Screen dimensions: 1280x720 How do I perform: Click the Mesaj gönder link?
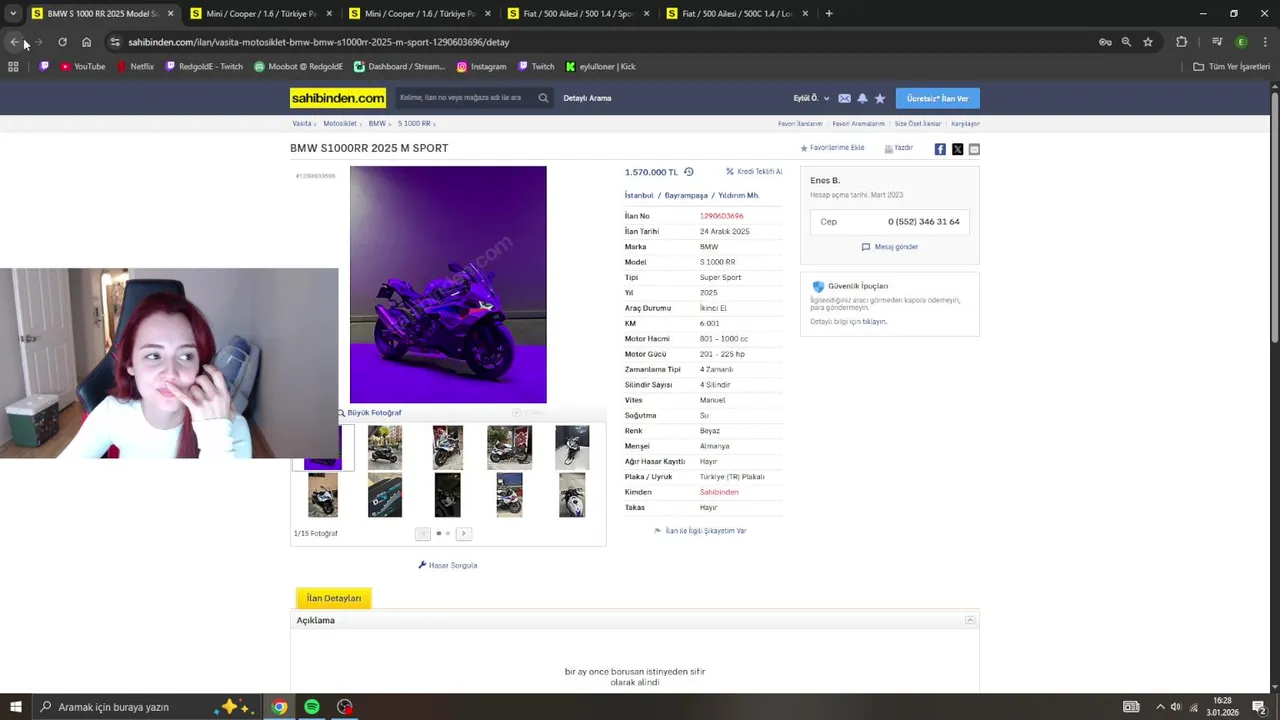click(x=890, y=247)
